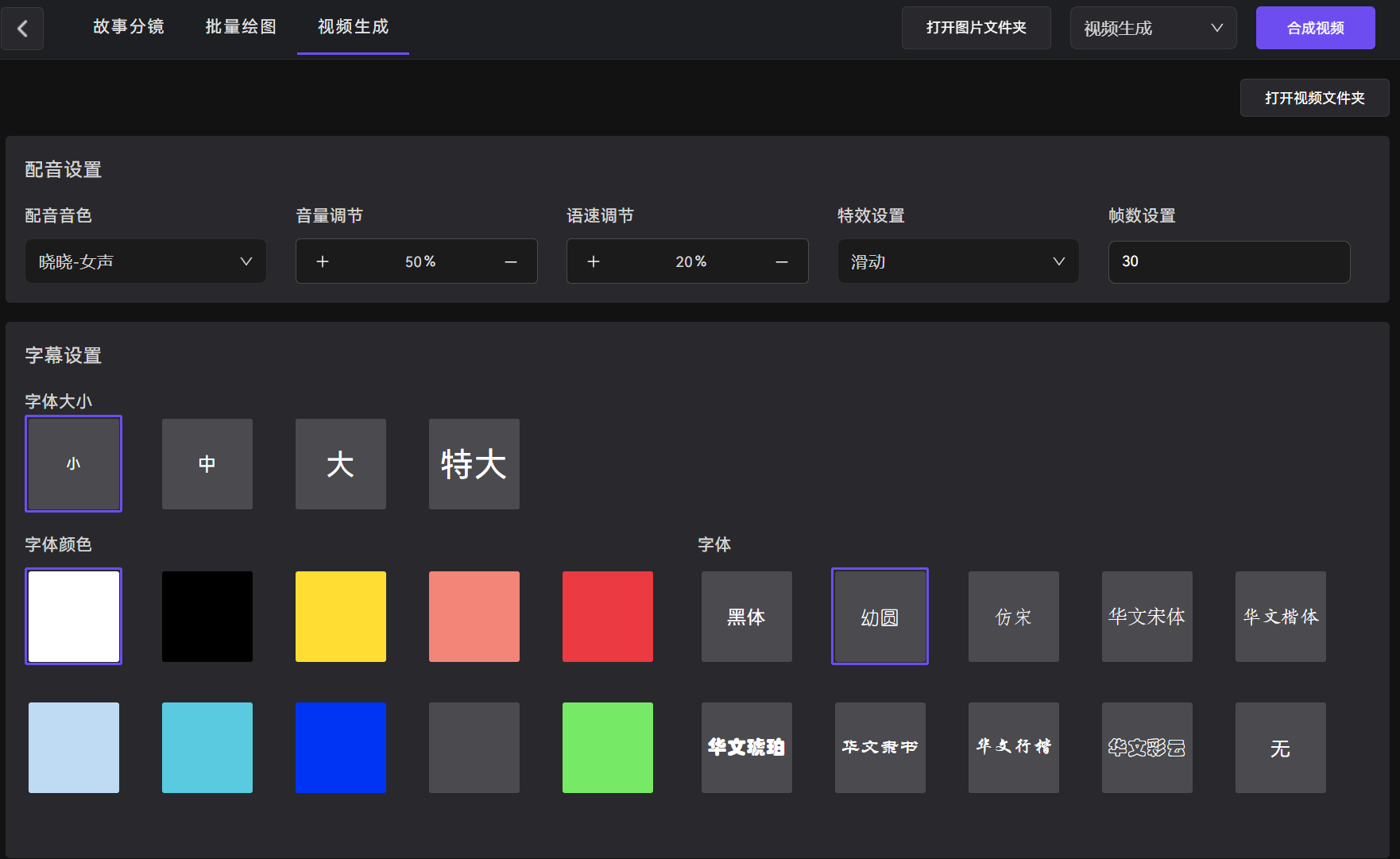1400x859 pixels.
Task: Select the 大 font size option
Action: (x=341, y=464)
